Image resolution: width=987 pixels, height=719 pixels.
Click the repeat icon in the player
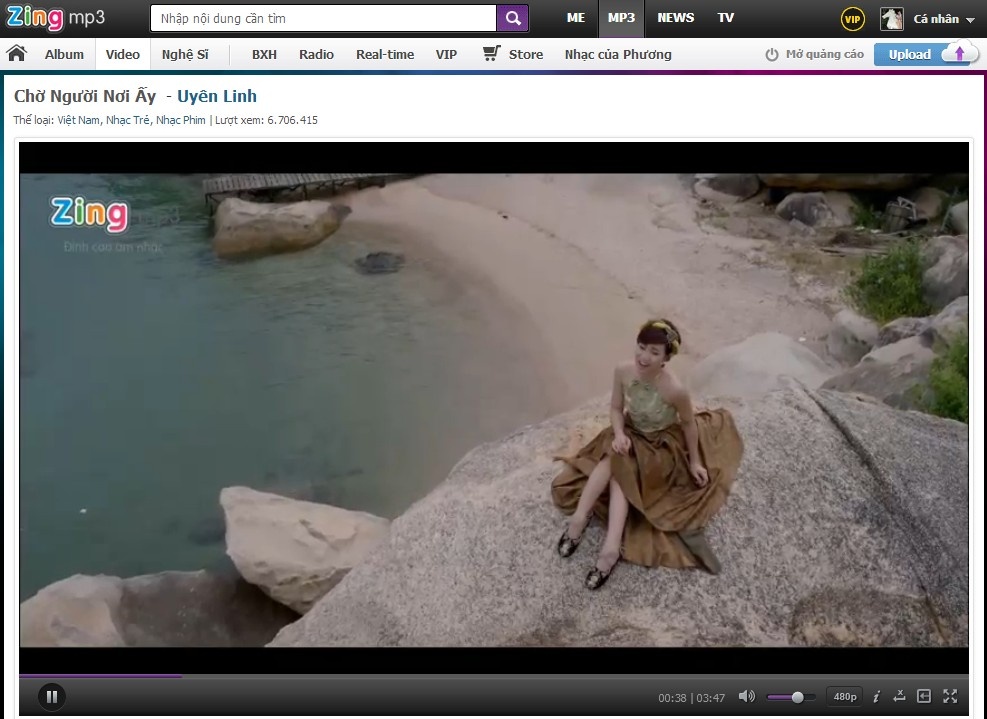pos(899,696)
